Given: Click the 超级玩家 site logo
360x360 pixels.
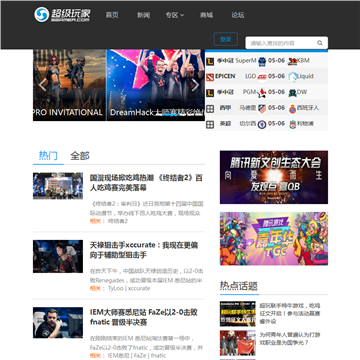Looking at the screenshot, I should point(62,15).
